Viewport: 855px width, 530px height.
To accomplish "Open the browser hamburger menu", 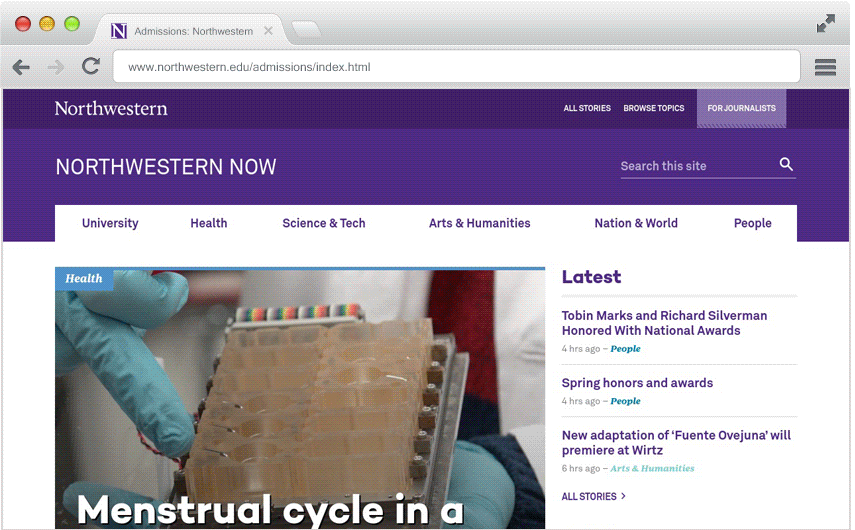I will pyautogui.click(x=825, y=67).
